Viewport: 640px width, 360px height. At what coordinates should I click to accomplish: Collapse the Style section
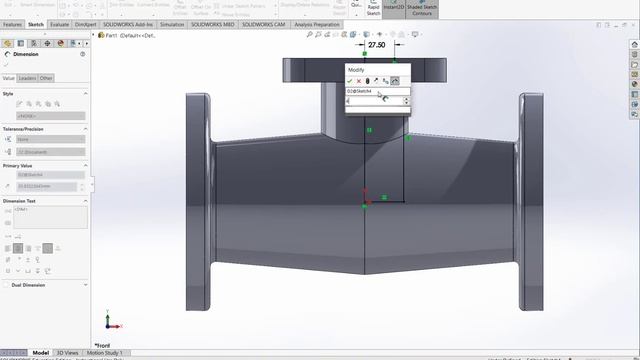85,93
